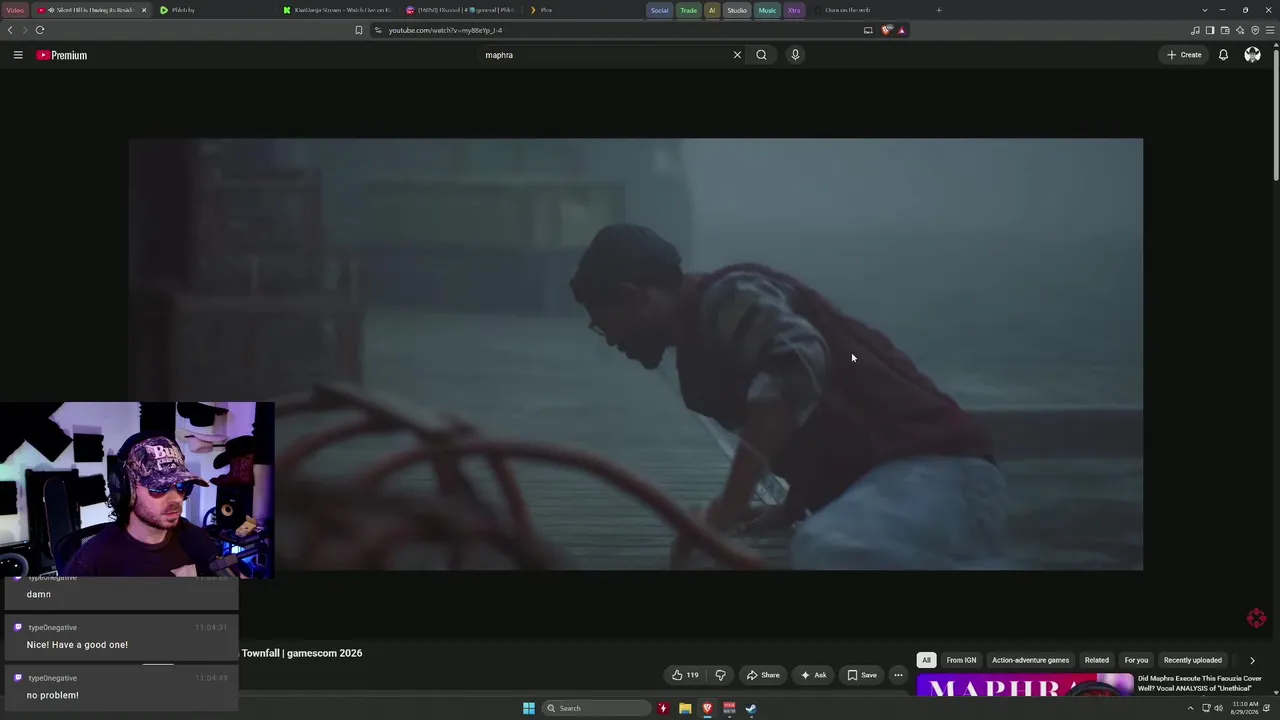The image size is (1280, 720).
Task: Dislike the video
Action: point(720,675)
